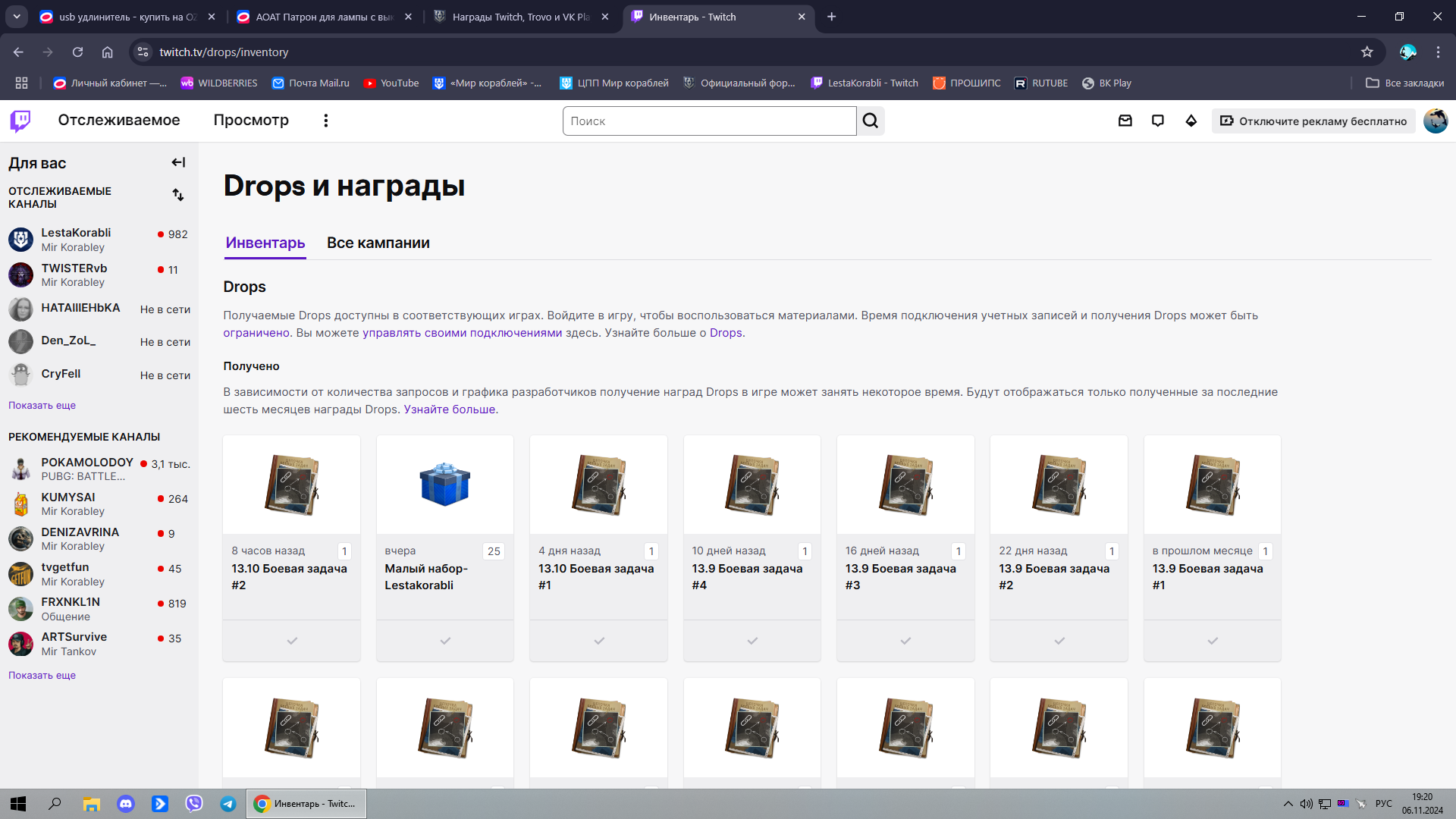The width and height of the screenshot is (1456, 819).
Task: Open the управлять своими подключениями link
Action: pos(462,333)
